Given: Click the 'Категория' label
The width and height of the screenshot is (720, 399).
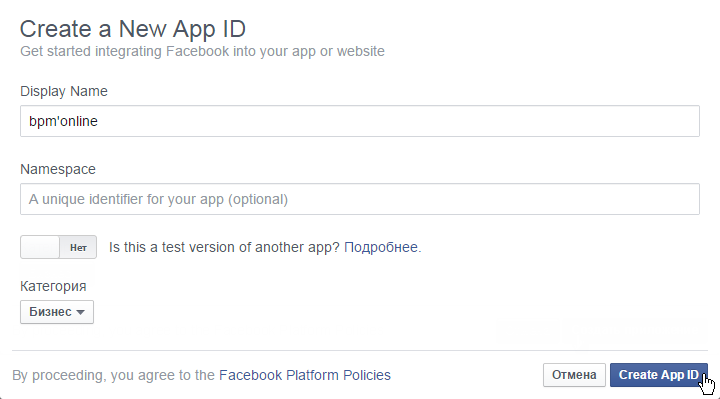Looking at the screenshot, I should (x=53, y=286).
